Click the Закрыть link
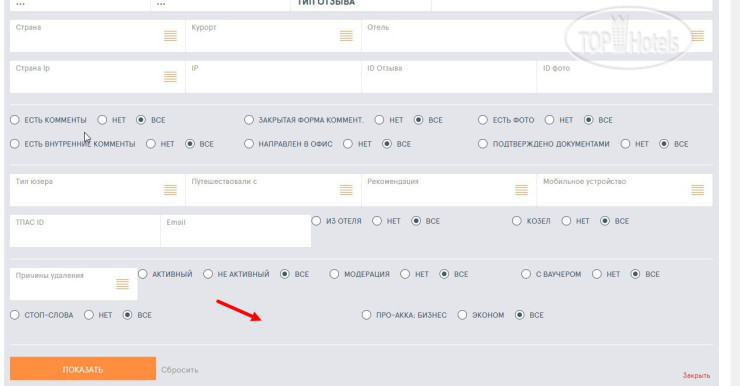Screen dimensions: 740x386 (696, 376)
